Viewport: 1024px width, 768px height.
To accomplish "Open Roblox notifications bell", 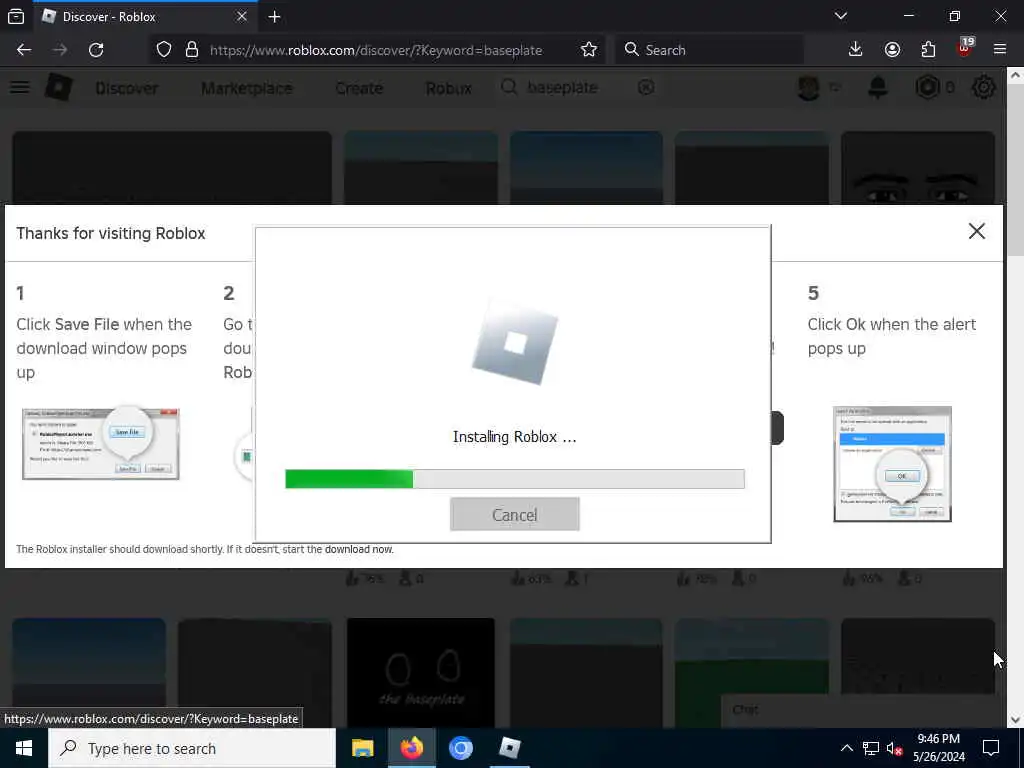I will [878, 88].
